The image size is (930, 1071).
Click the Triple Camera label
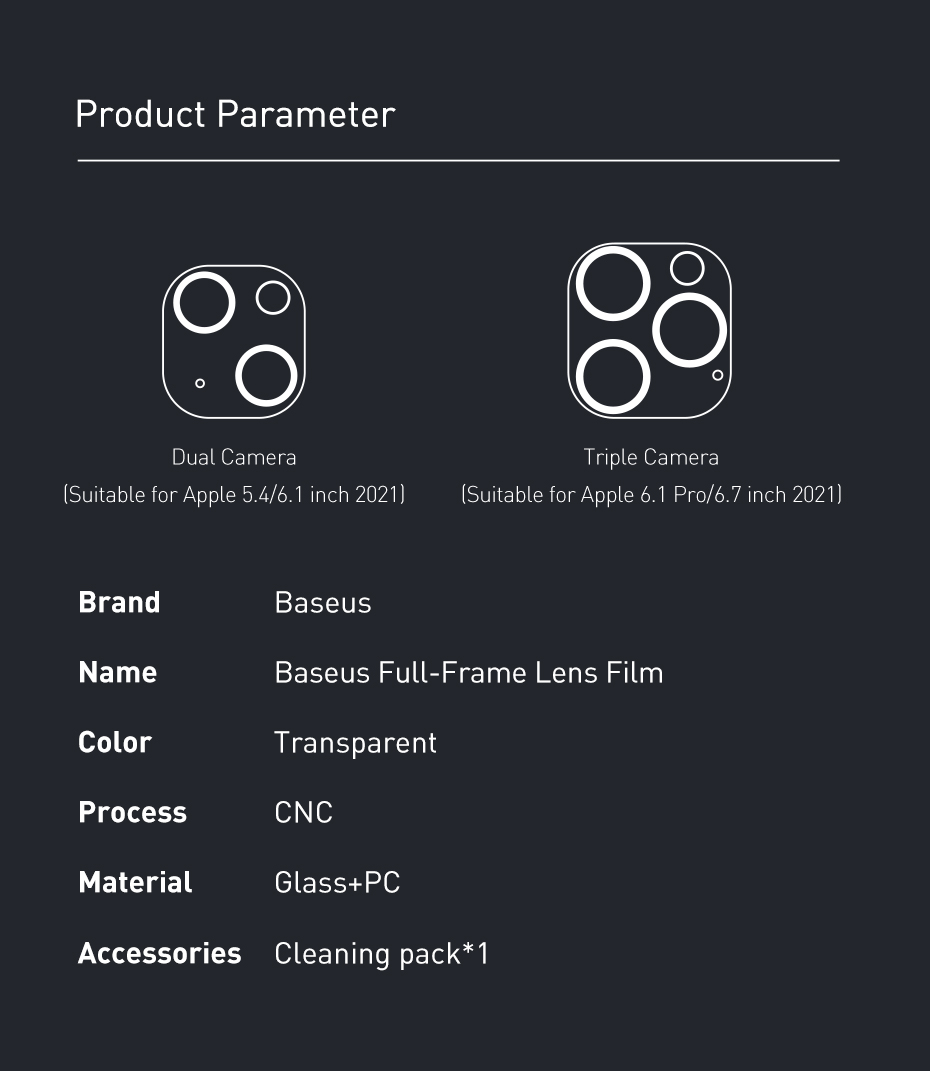(651, 457)
